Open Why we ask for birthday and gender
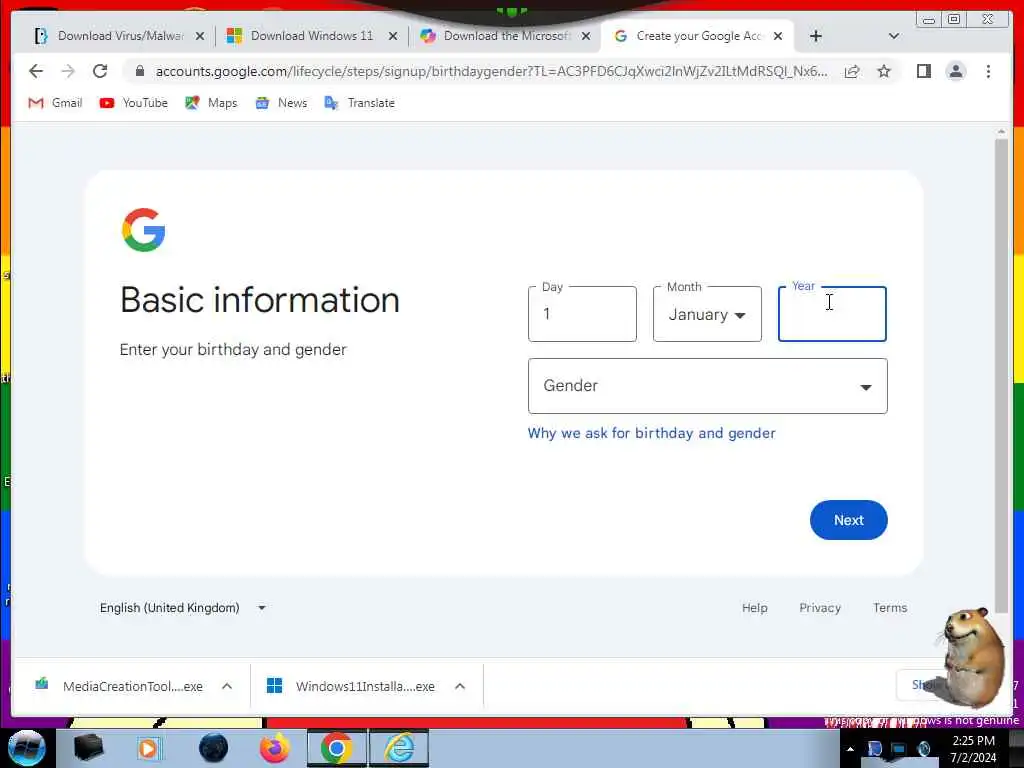This screenshot has width=1024, height=768. tap(651, 433)
